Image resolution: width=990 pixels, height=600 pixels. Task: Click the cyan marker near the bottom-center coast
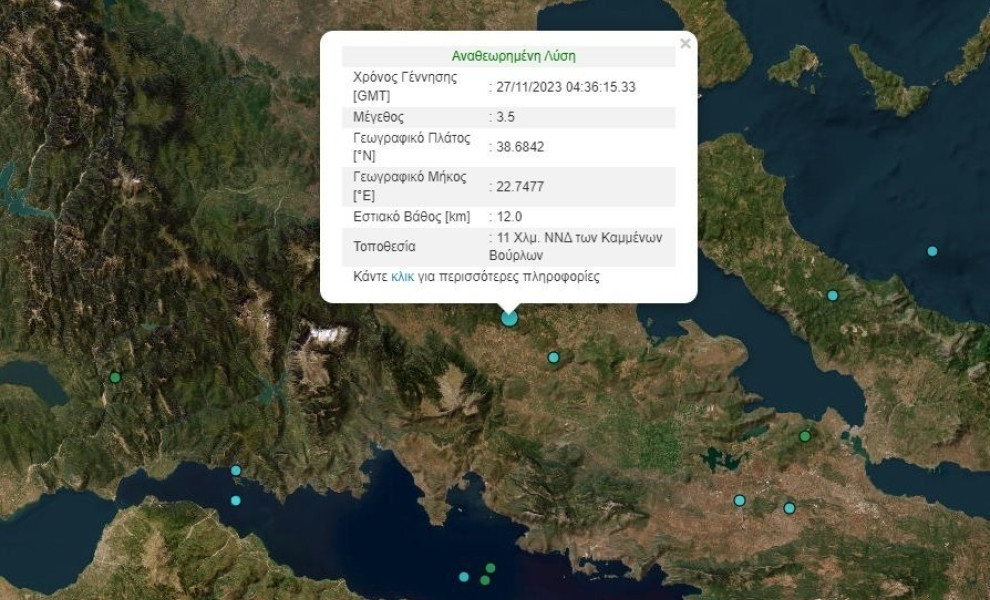(x=464, y=577)
